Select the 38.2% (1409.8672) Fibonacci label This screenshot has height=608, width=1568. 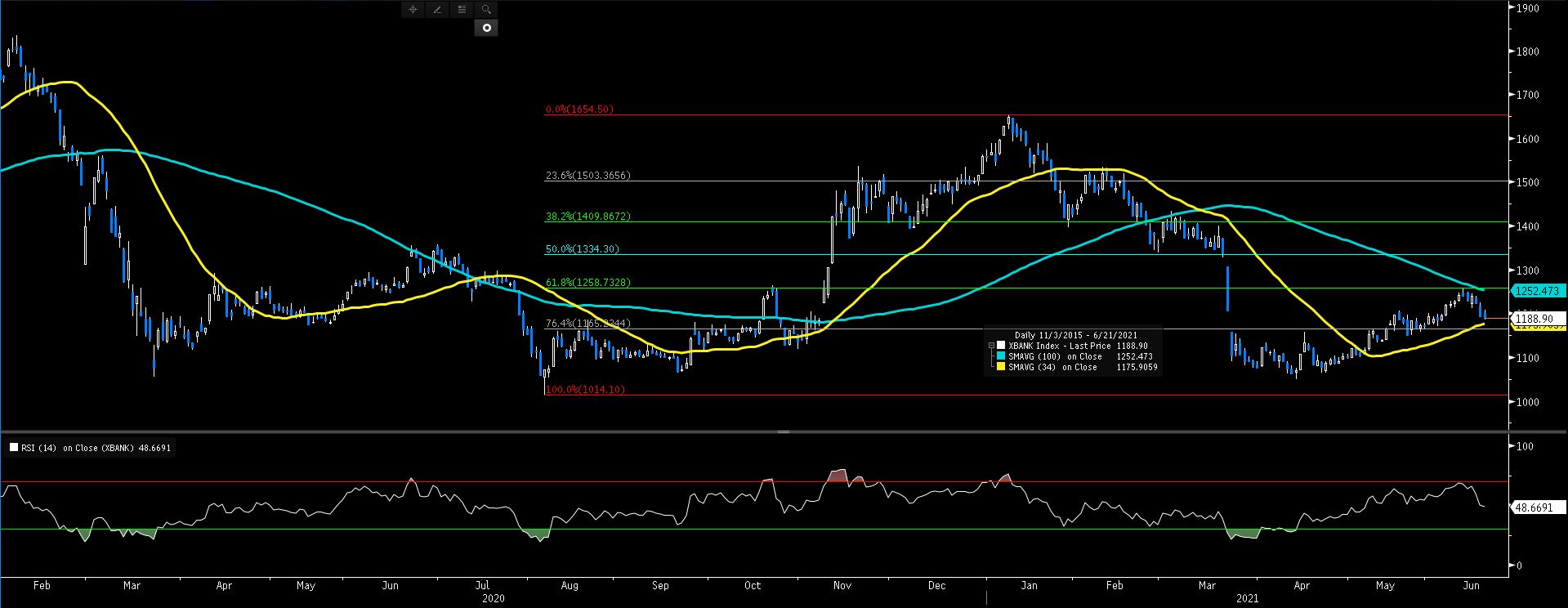pyautogui.click(x=587, y=217)
